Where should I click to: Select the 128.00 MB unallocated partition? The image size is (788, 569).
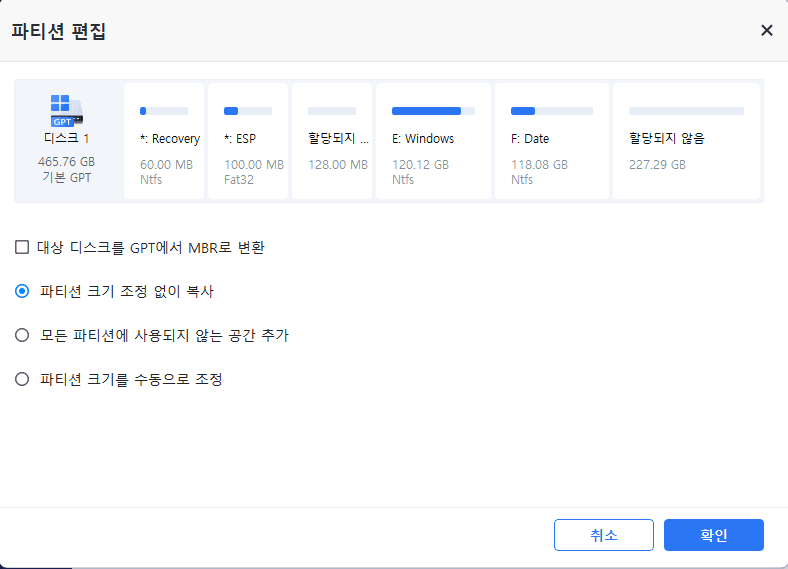pyautogui.click(x=332, y=141)
